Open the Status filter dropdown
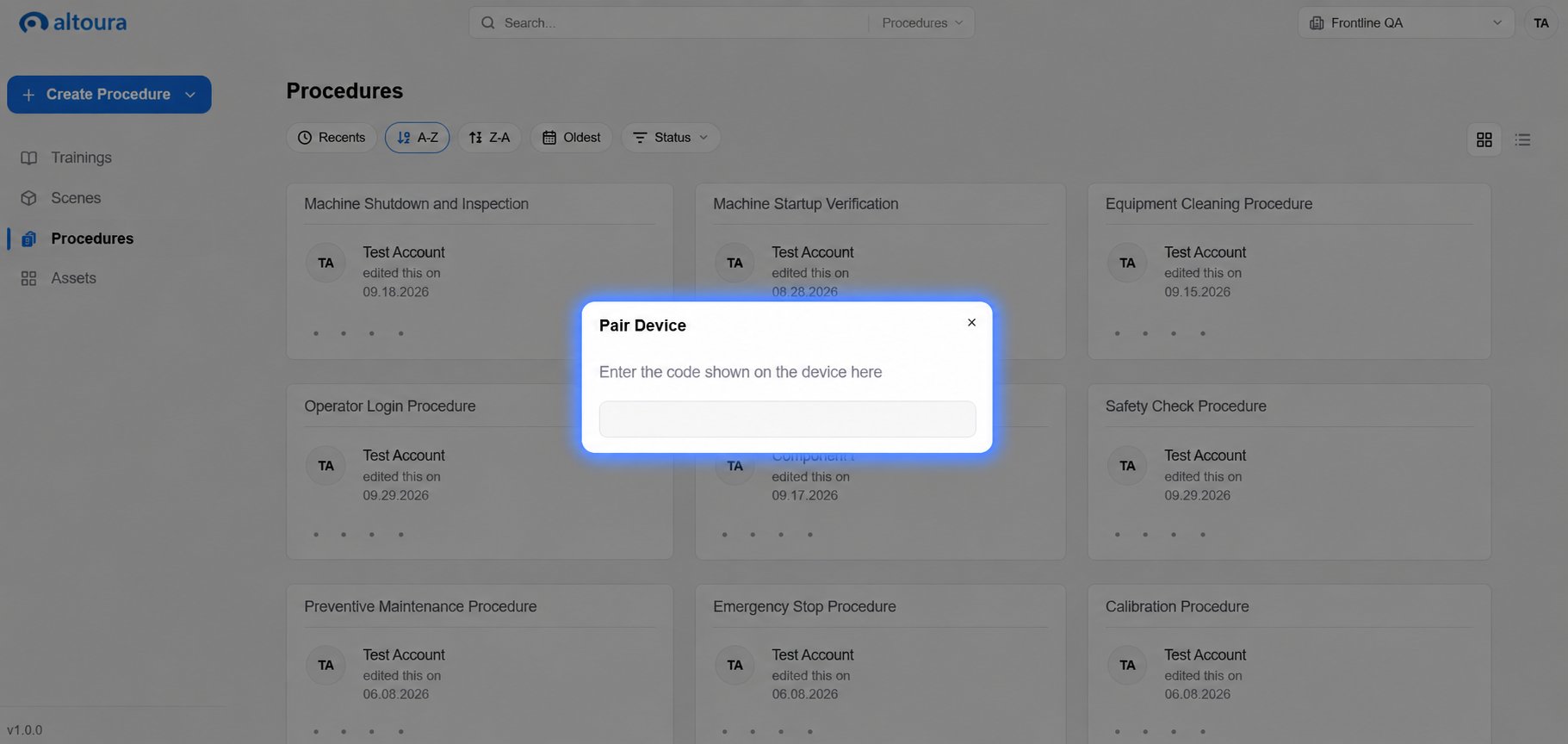1568x744 pixels. [671, 138]
